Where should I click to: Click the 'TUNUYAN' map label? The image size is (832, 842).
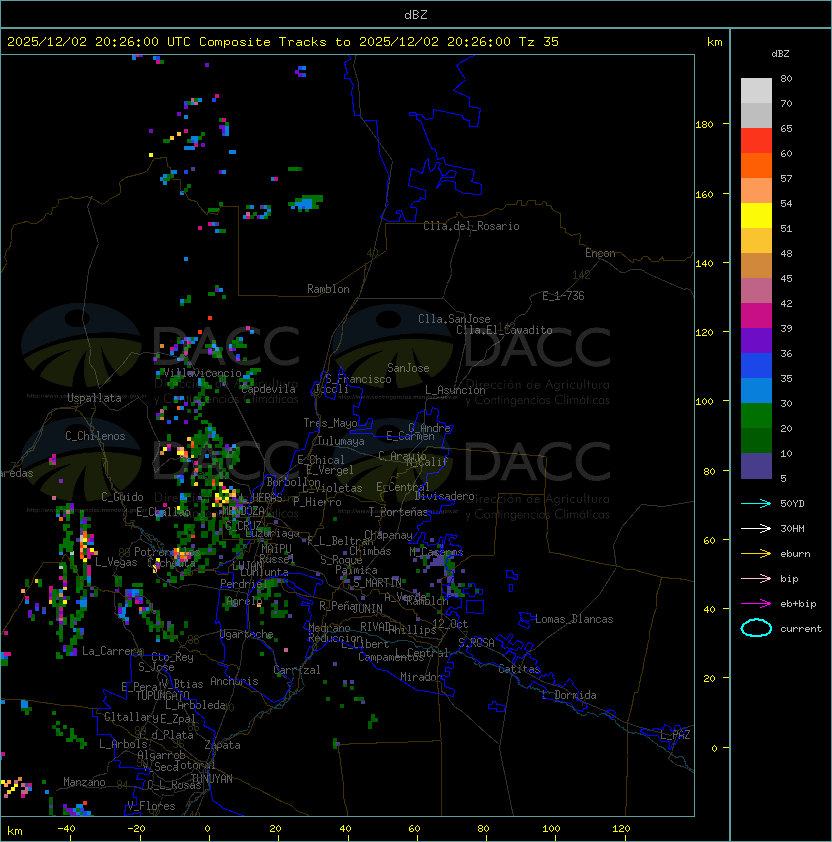pos(212,779)
